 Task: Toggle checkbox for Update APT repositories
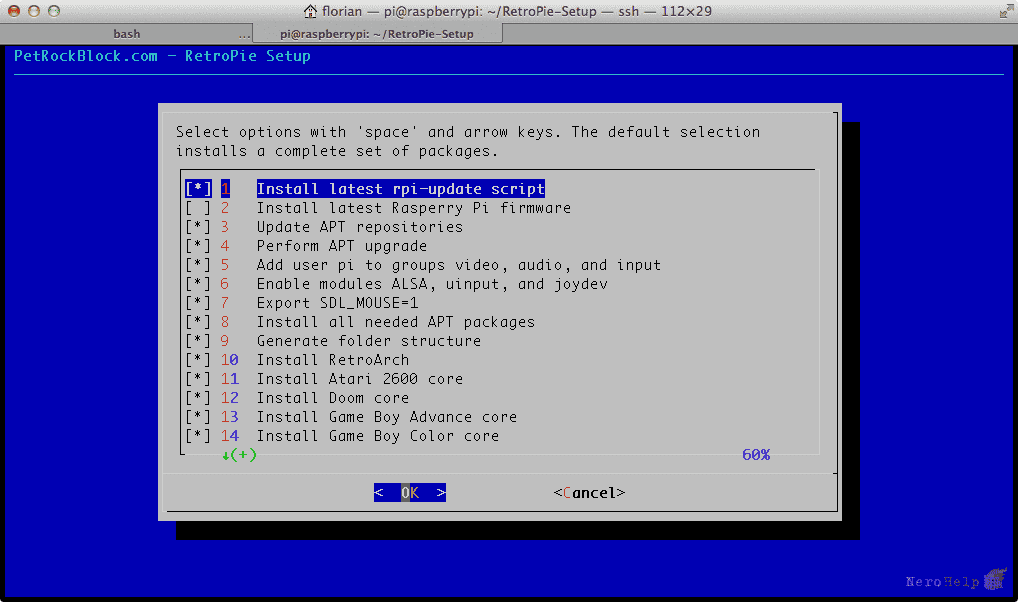tap(198, 227)
